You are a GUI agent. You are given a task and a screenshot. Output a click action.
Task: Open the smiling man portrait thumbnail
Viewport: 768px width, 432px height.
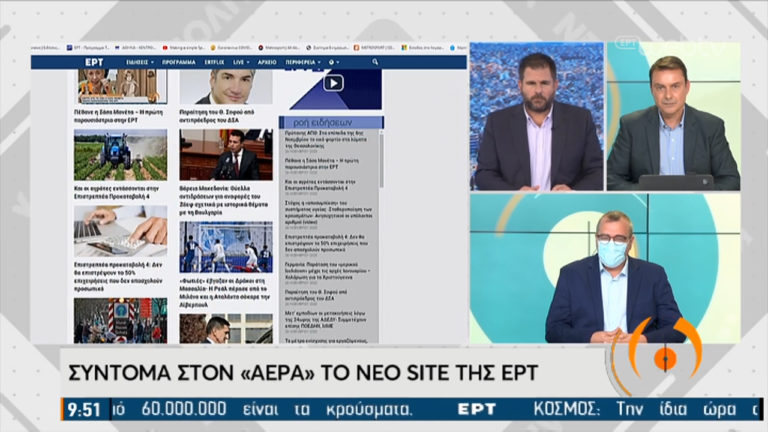point(226,86)
